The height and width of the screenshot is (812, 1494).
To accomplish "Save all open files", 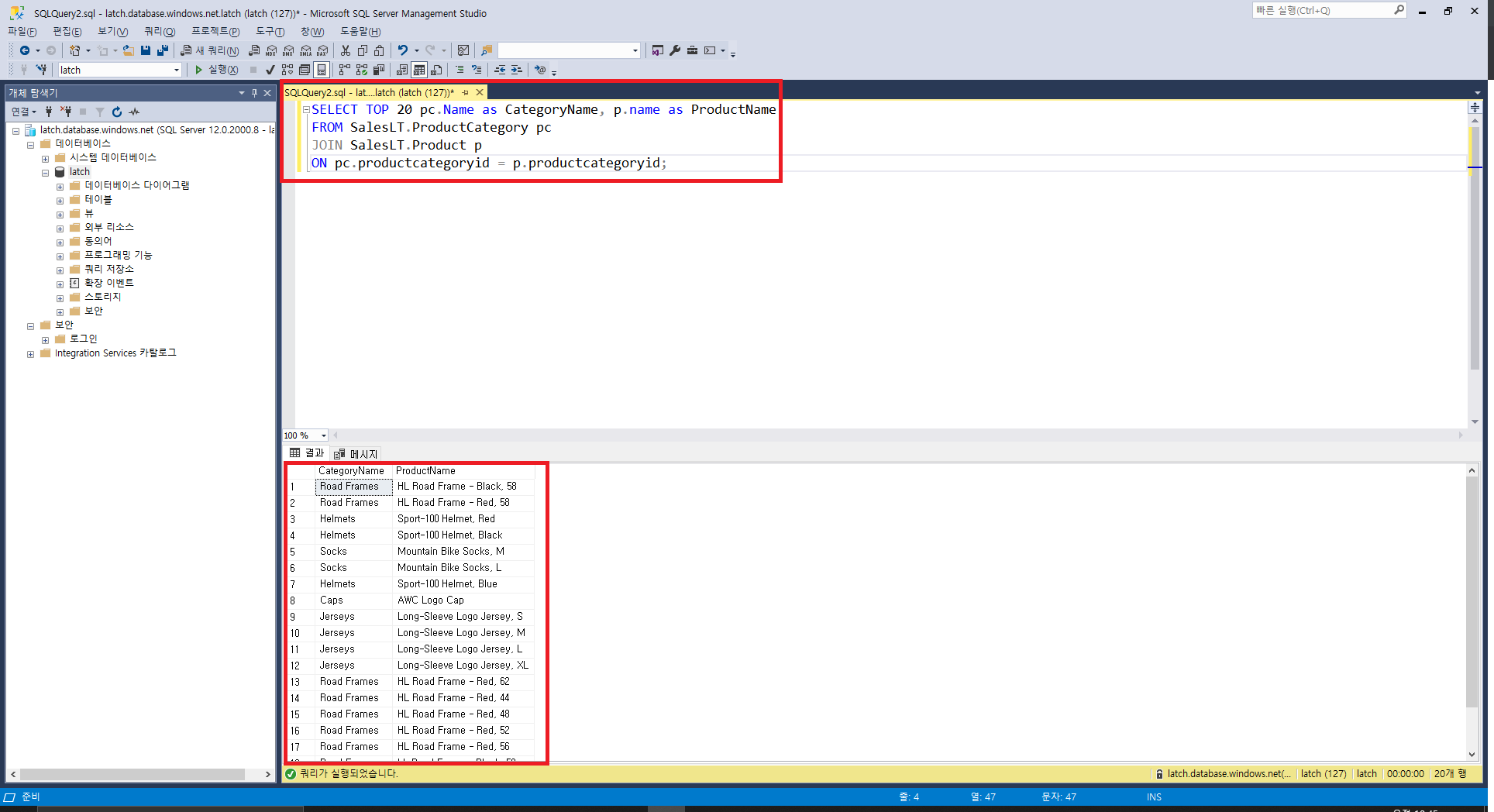I will (x=163, y=50).
